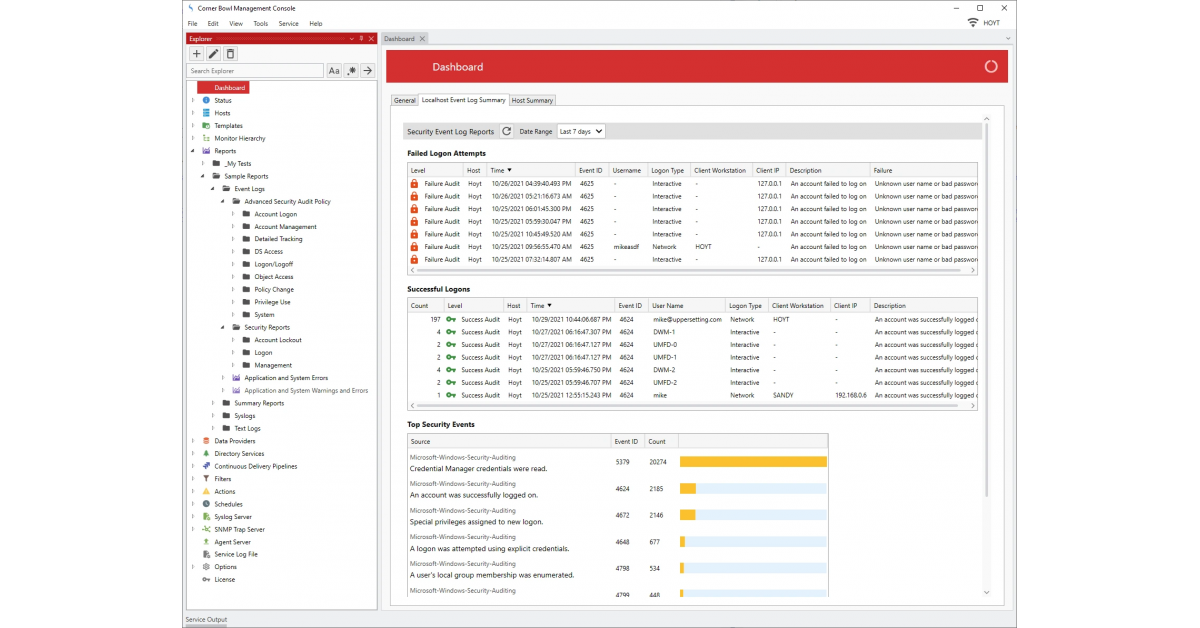Click the Credential Manager event count bar
This screenshot has width=1200, height=628.
point(753,462)
